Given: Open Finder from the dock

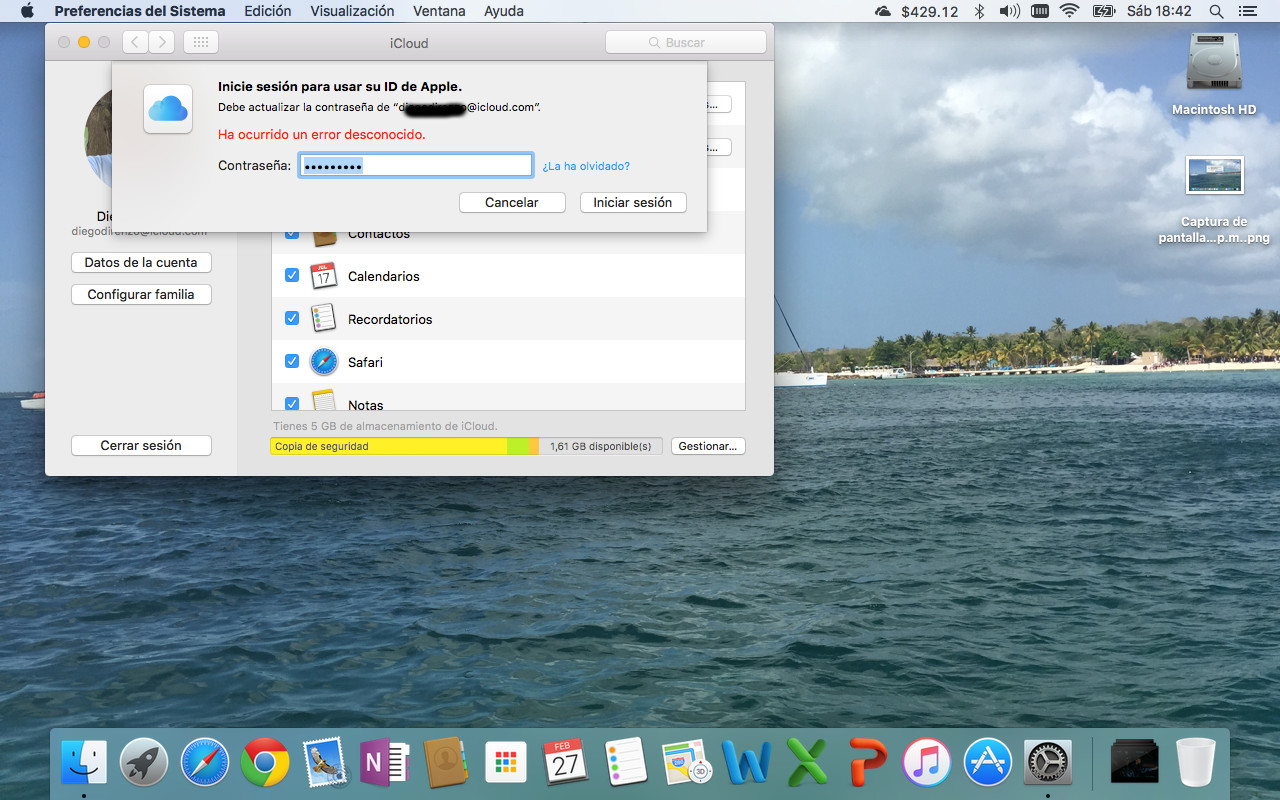Looking at the screenshot, I should (84, 764).
